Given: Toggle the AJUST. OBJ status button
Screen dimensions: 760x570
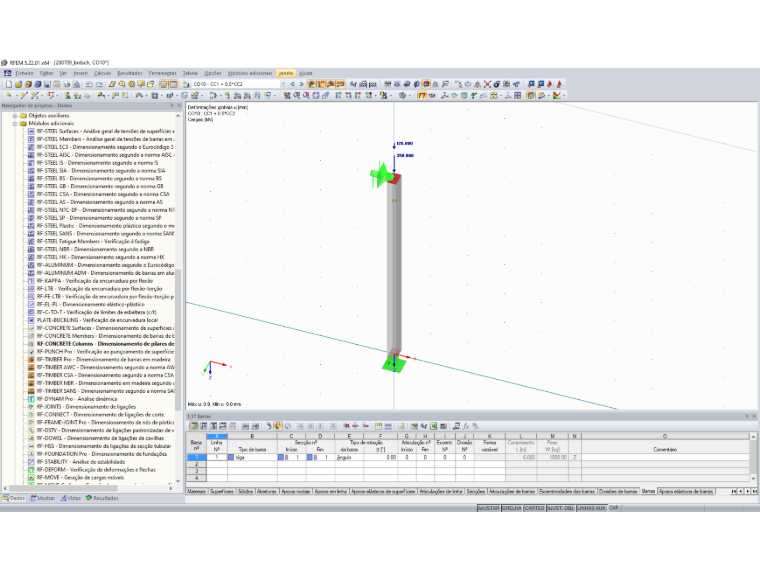Looking at the screenshot, I should tap(561, 508).
